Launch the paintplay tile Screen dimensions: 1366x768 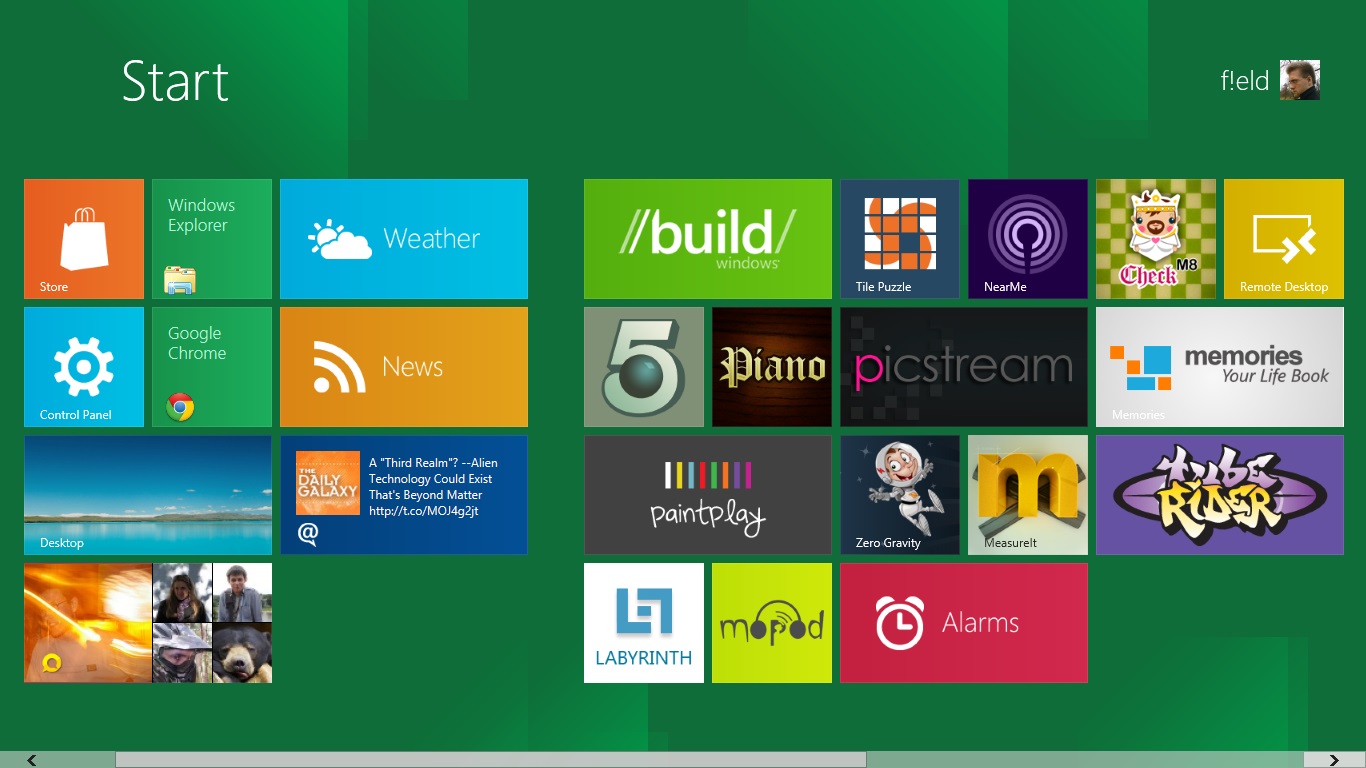(708, 495)
